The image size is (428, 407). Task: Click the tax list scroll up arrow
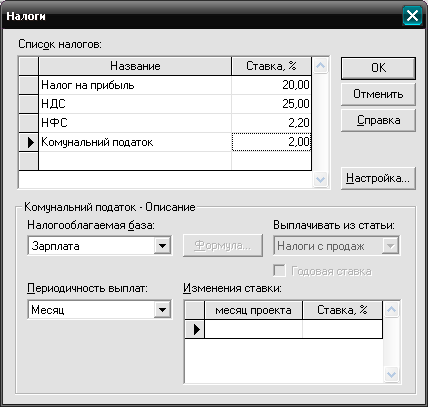[320, 65]
